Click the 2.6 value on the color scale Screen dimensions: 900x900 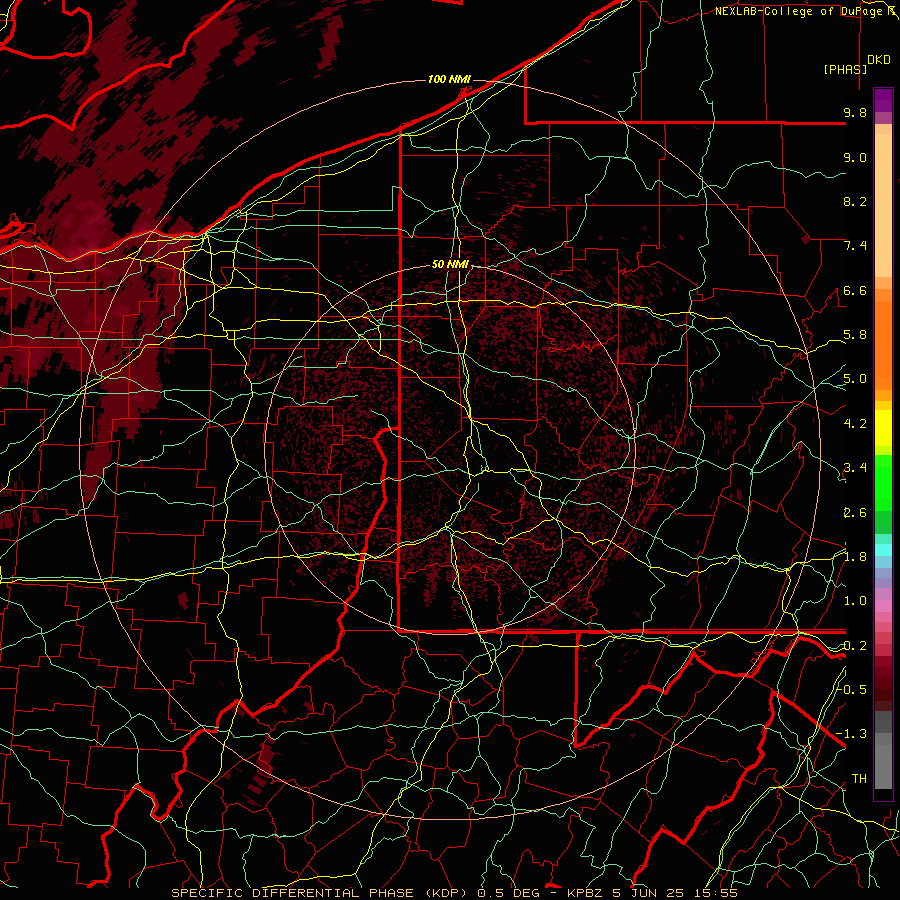tap(855, 513)
